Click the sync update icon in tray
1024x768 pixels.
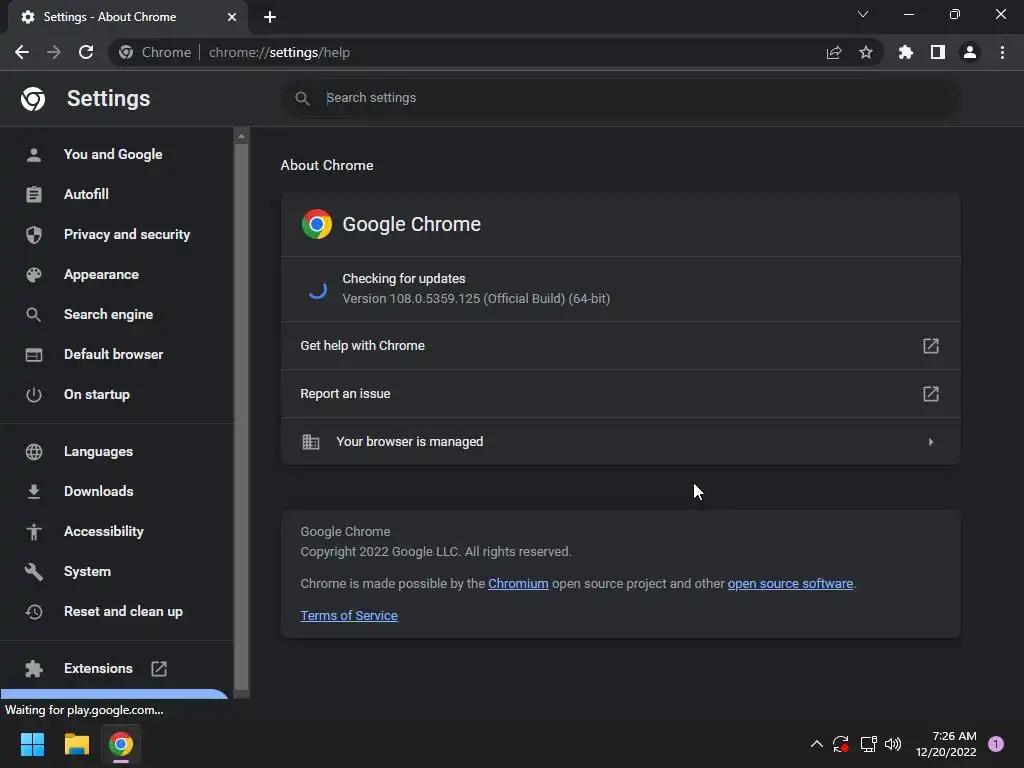pyautogui.click(x=840, y=744)
